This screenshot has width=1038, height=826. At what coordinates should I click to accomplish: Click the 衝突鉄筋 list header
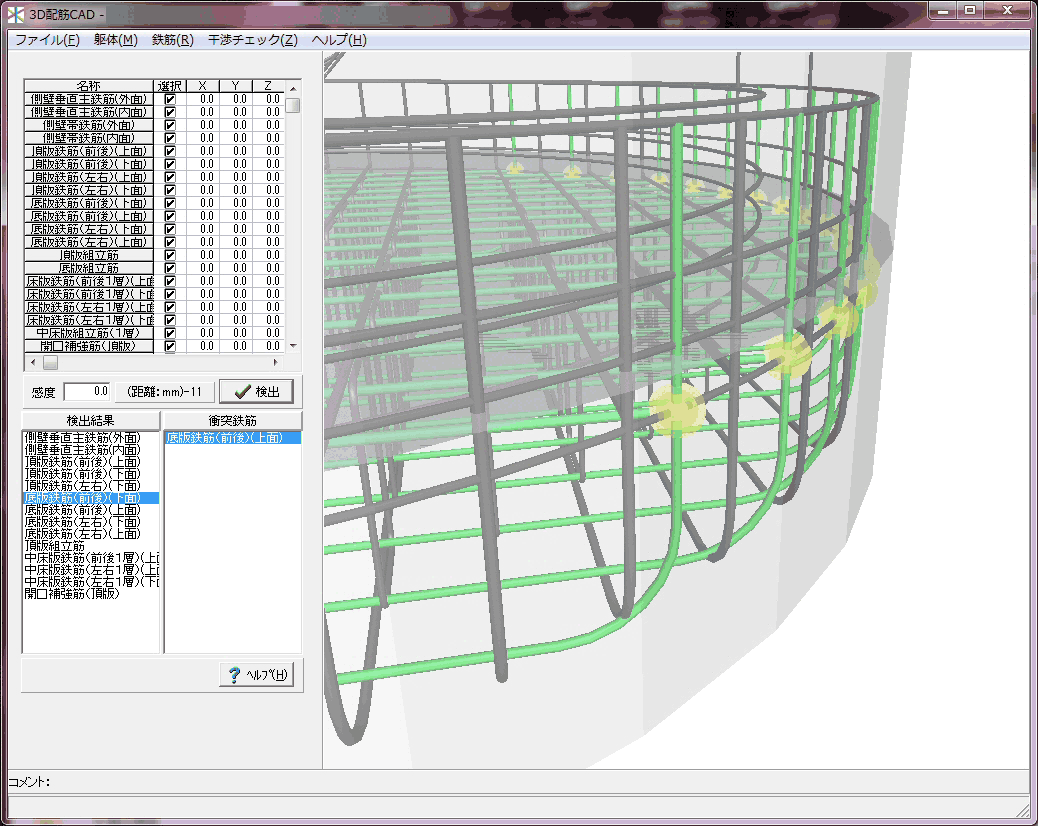(232, 420)
